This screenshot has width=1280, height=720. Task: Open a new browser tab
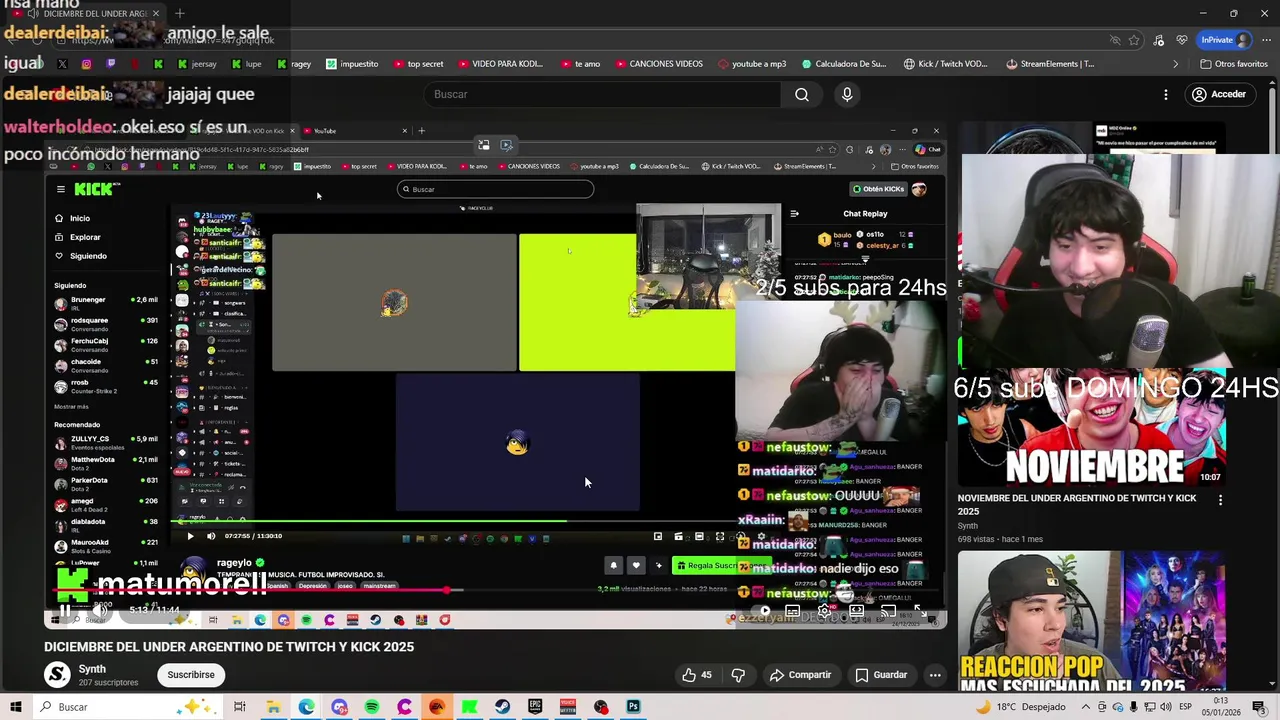point(180,14)
